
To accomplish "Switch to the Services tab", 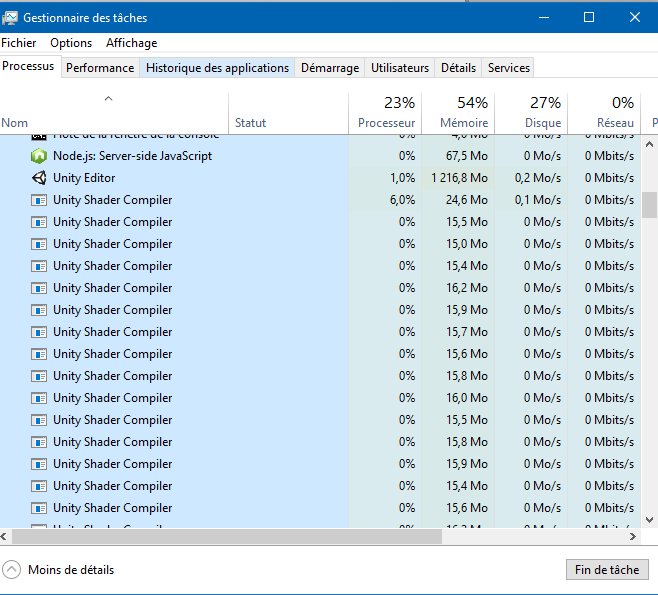I will [x=509, y=68].
